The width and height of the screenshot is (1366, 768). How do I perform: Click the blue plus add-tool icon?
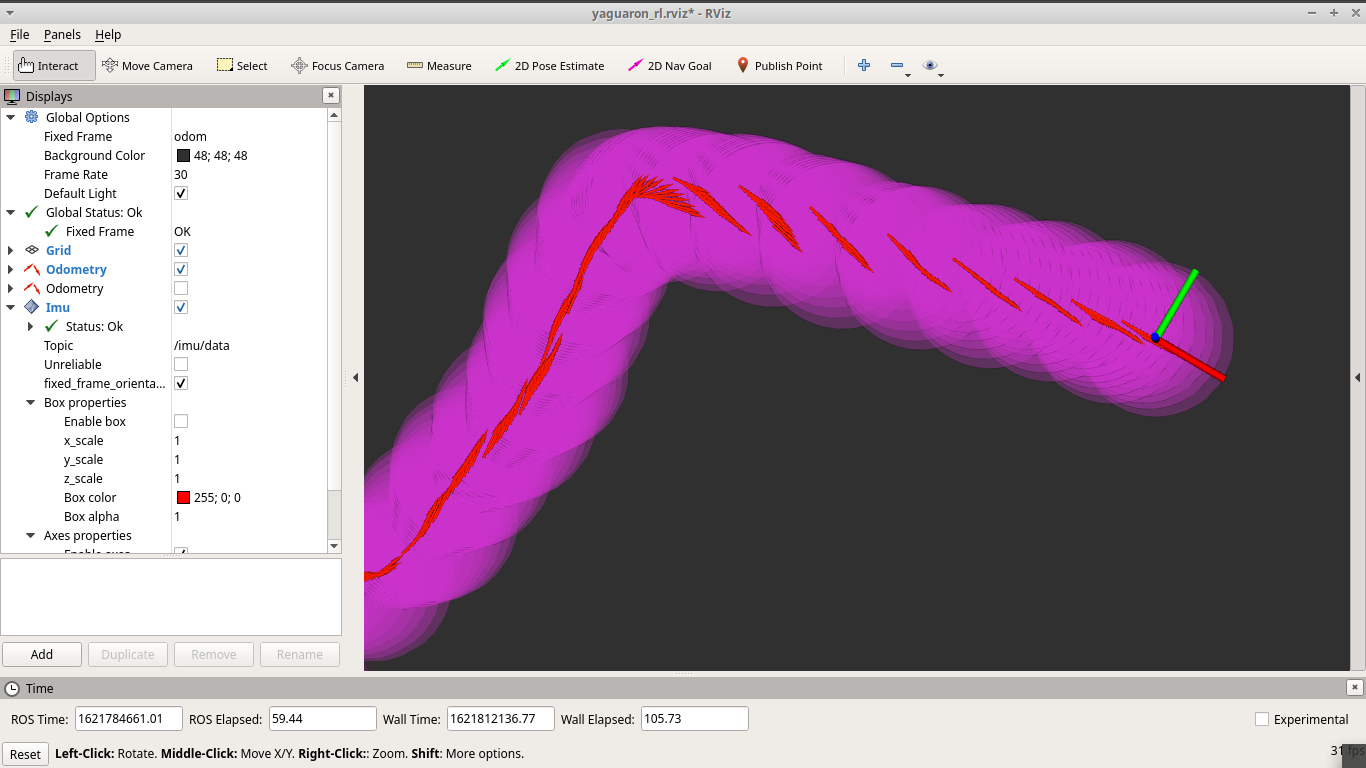tap(864, 65)
